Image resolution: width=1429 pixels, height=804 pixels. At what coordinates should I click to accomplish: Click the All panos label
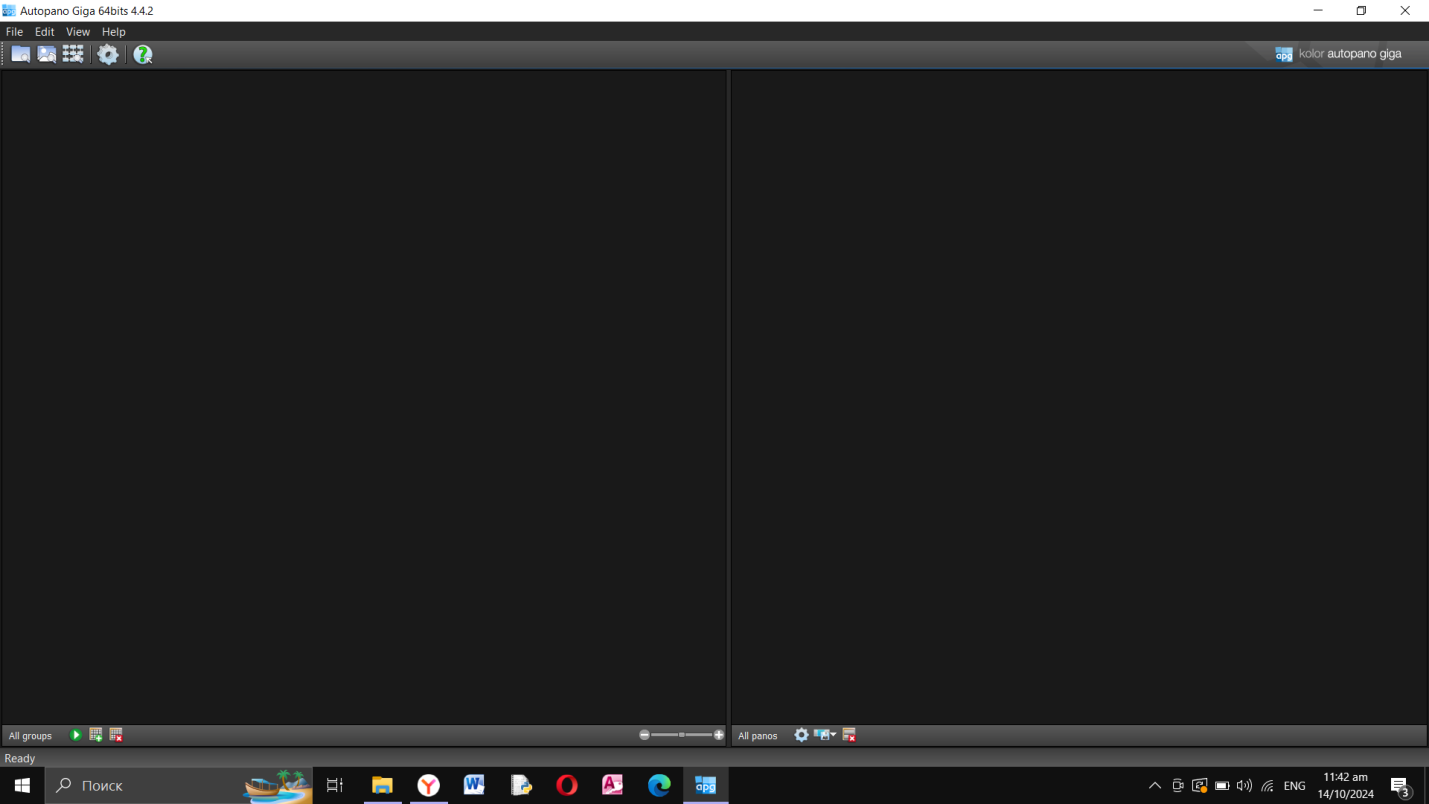(x=758, y=736)
